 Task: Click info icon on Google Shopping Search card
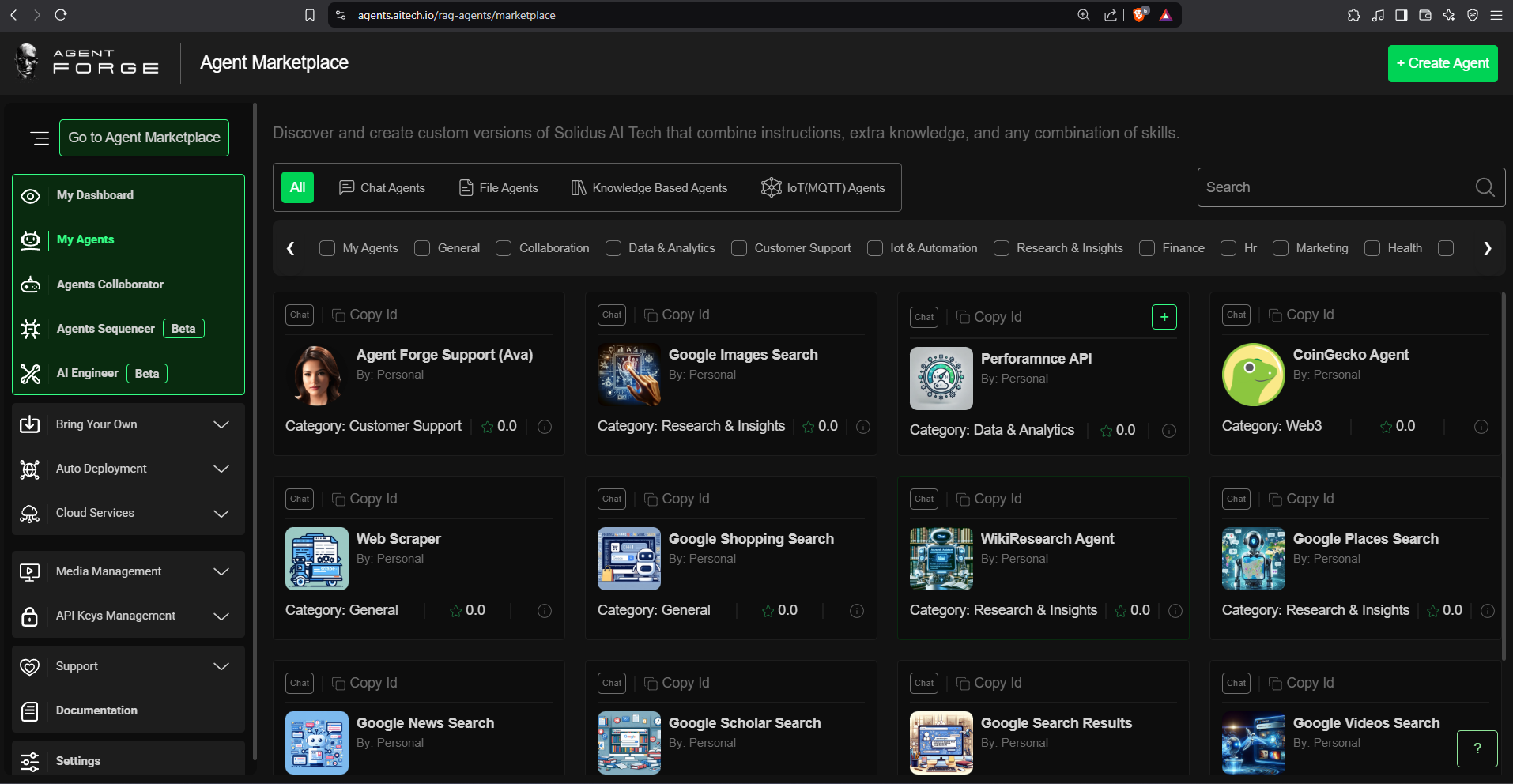pos(857,611)
